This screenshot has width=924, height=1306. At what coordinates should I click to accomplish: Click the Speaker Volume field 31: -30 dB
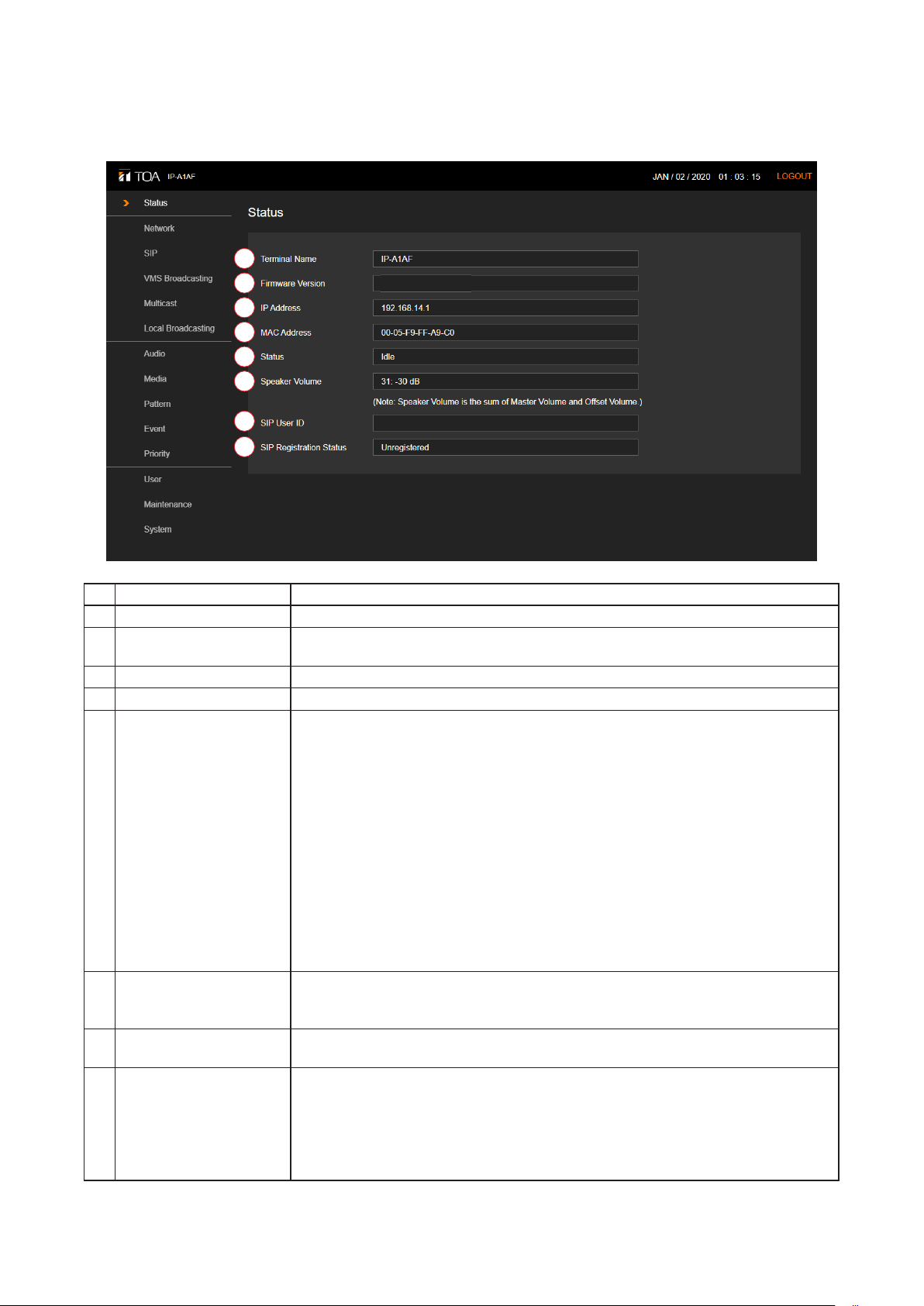[x=505, y=381]
